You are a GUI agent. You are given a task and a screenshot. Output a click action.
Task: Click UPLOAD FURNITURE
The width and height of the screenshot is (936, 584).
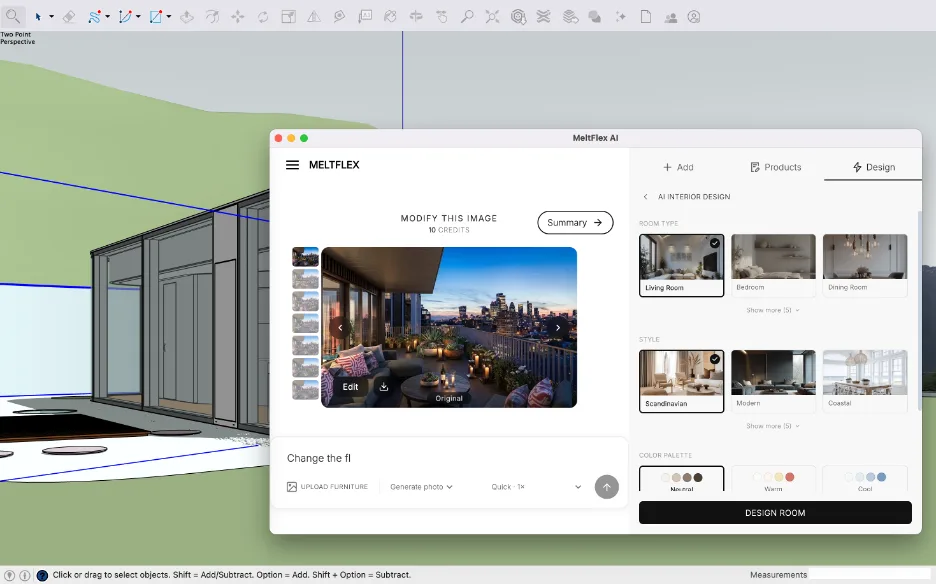(x=327, y=487)
